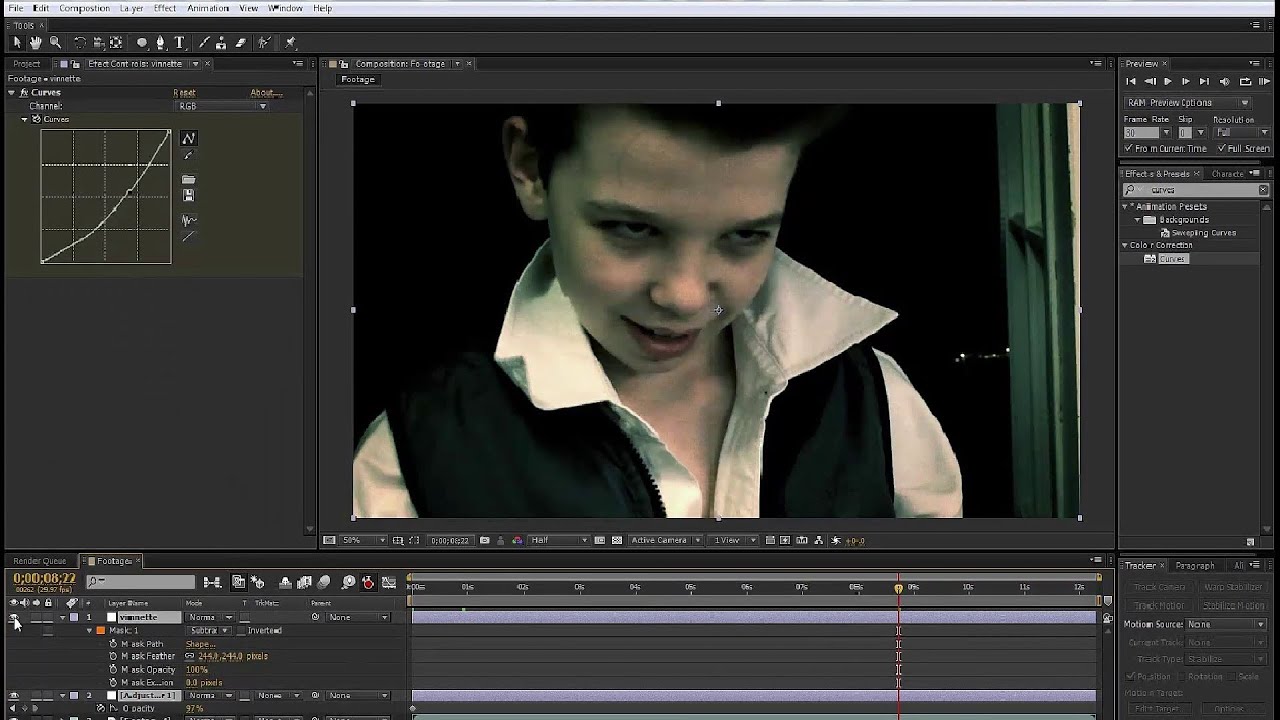Toggle Mask Path stopwatch
The width and height of the screenshot is (1280, 720).
coord(113,644)
